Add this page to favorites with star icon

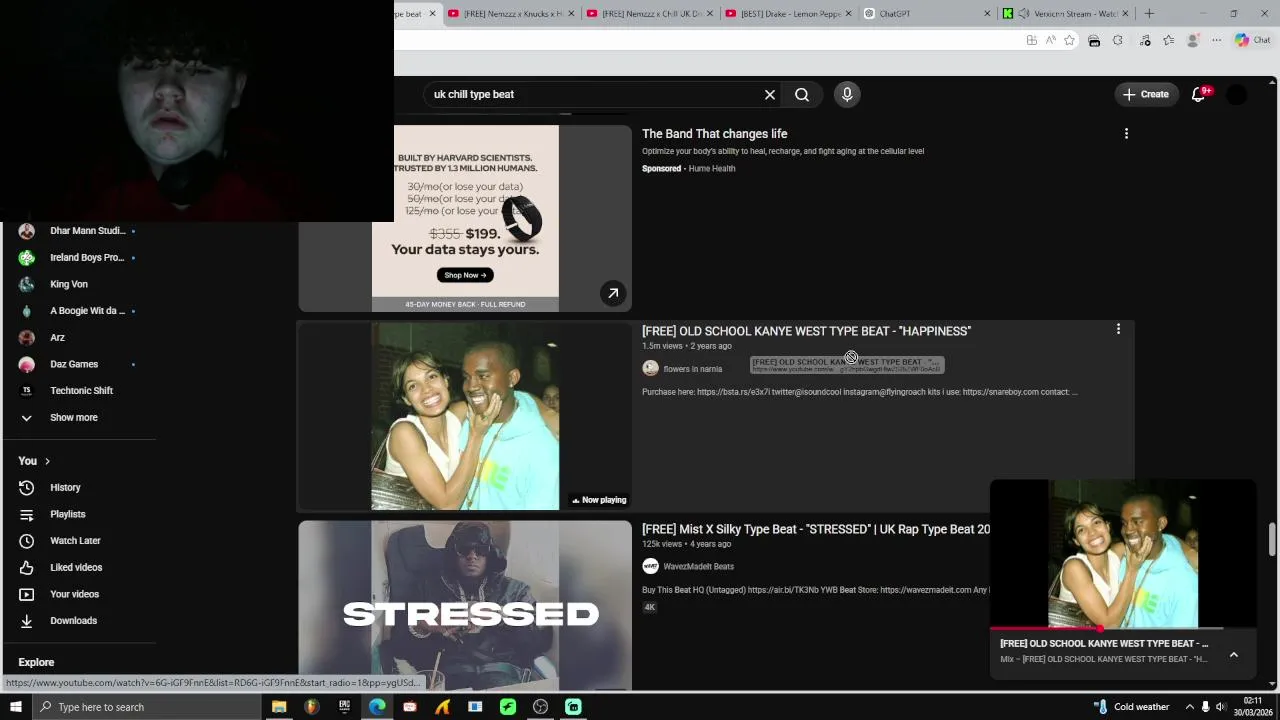(1069, 40)
